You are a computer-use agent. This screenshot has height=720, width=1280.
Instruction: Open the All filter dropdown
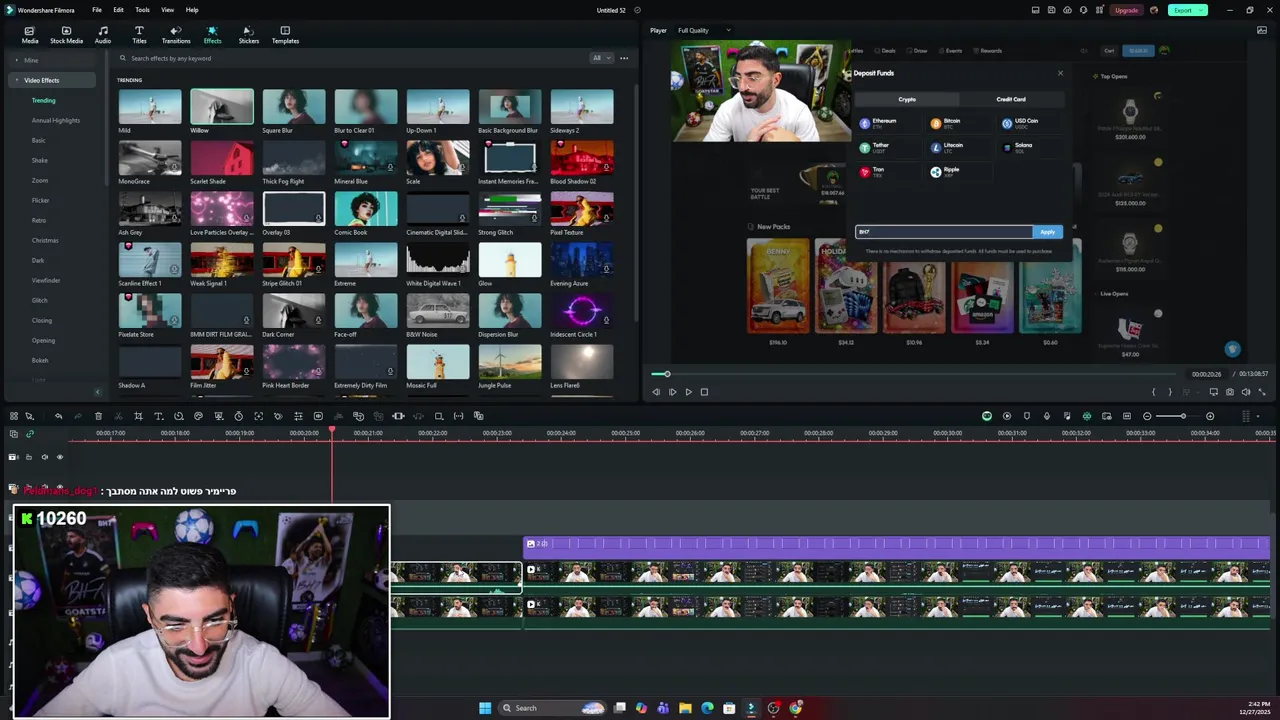point(601,58)
